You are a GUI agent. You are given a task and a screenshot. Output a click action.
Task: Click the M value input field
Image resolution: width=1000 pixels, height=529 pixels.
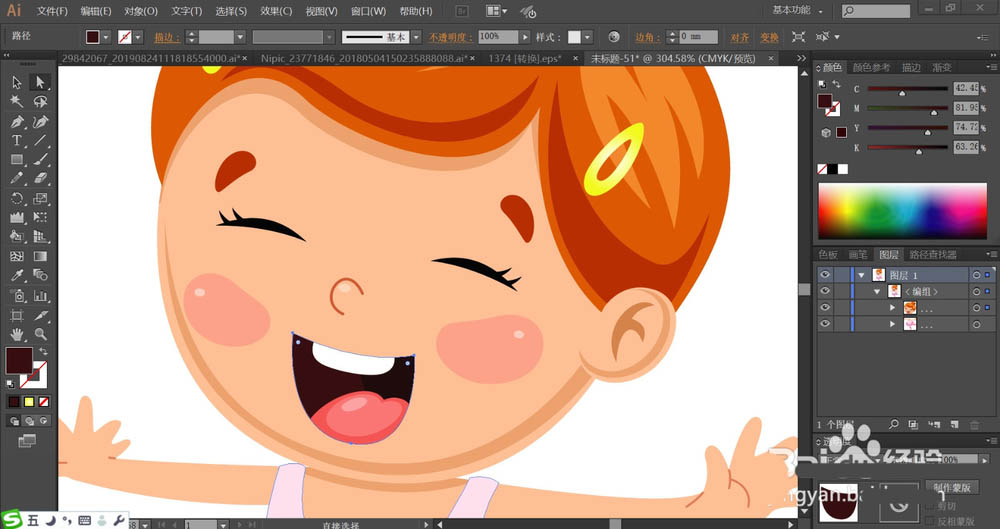966,108
